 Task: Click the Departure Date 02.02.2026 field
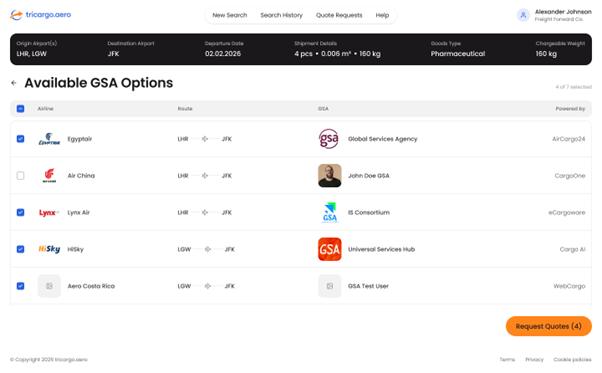click(224, 49)
